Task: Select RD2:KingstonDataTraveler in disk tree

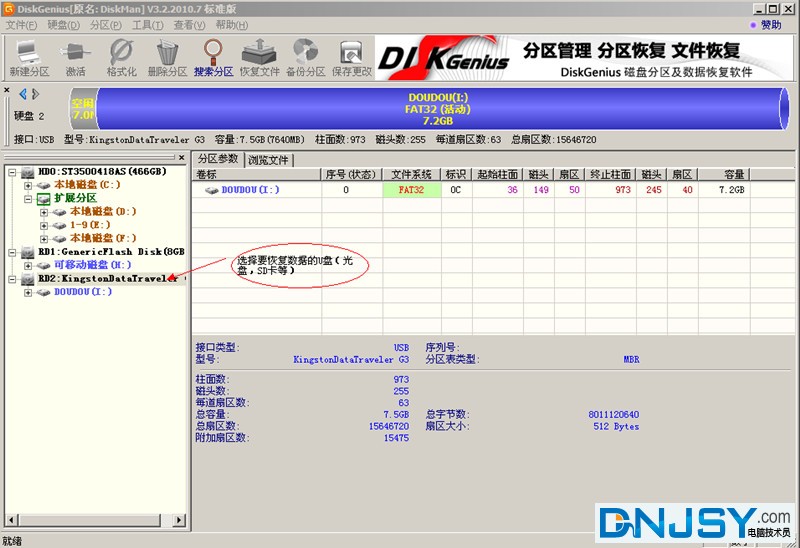Action: [x=110, y=279]
